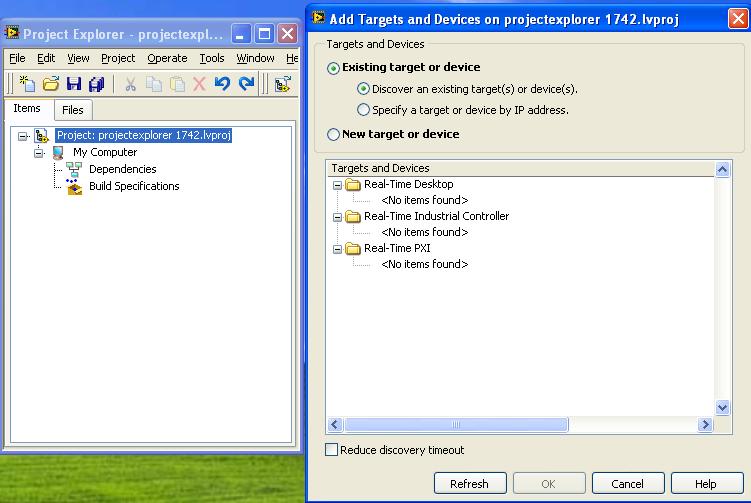Open the Operate menu
This screenshot has height=503, width=751.
167,58
